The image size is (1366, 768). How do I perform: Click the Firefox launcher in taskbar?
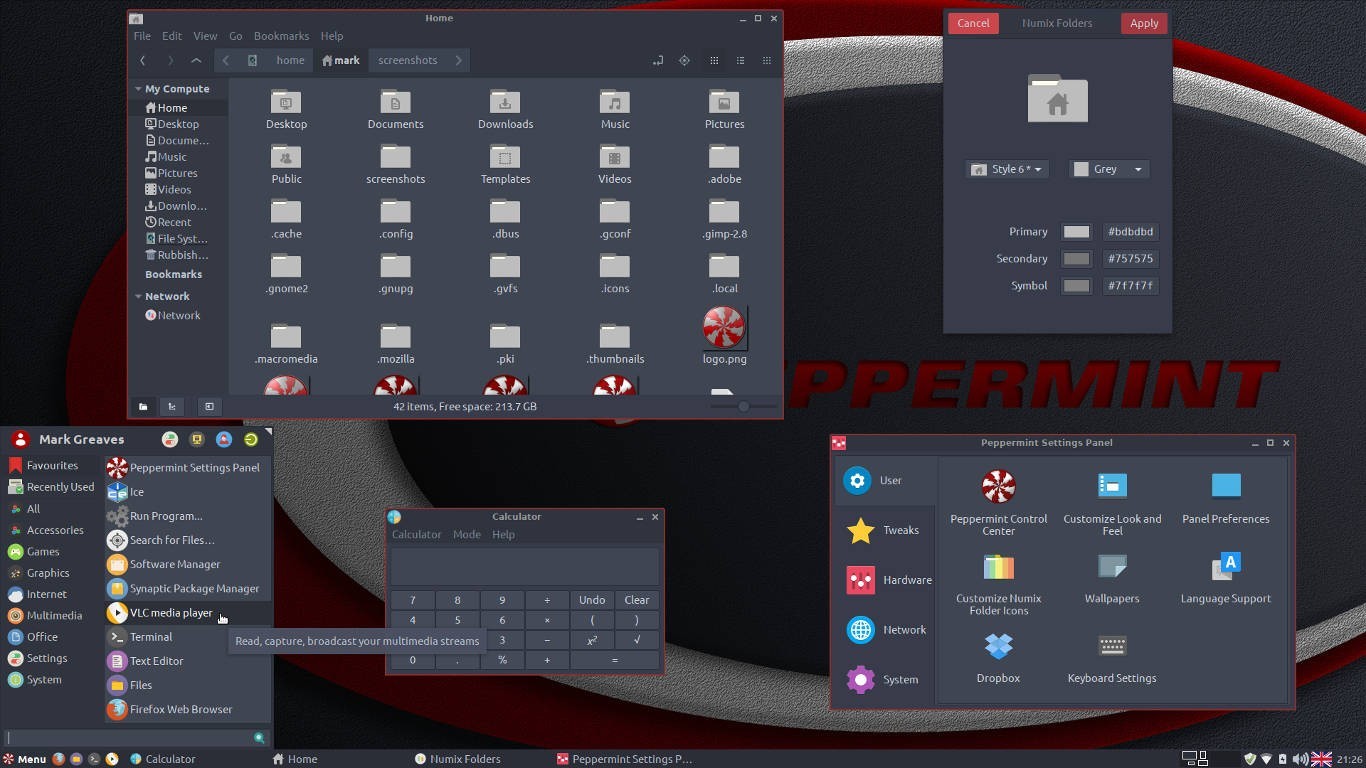point(59,759)
